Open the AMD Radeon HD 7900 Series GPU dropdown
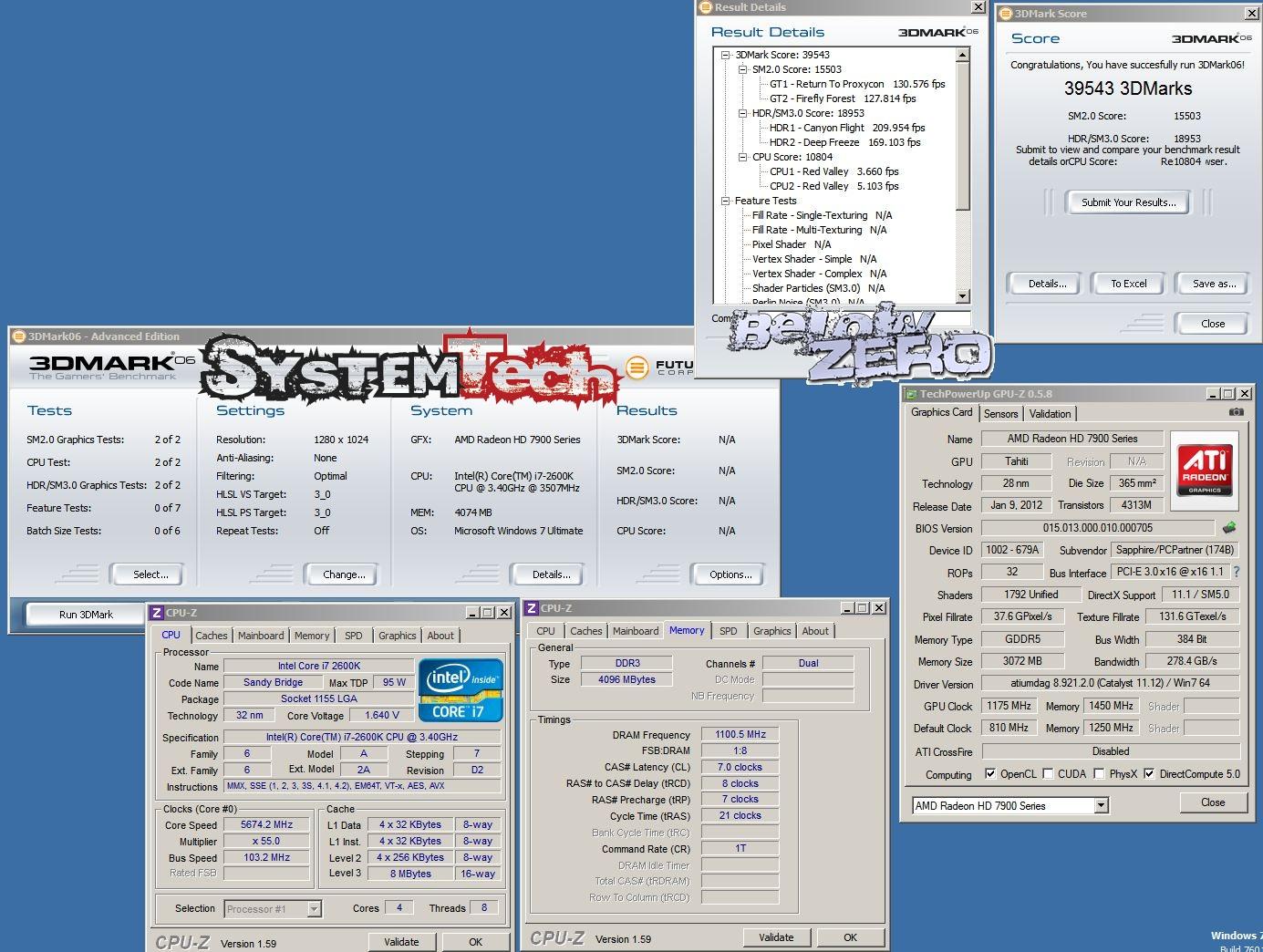1263x952 pixels. pos(1101,806)
